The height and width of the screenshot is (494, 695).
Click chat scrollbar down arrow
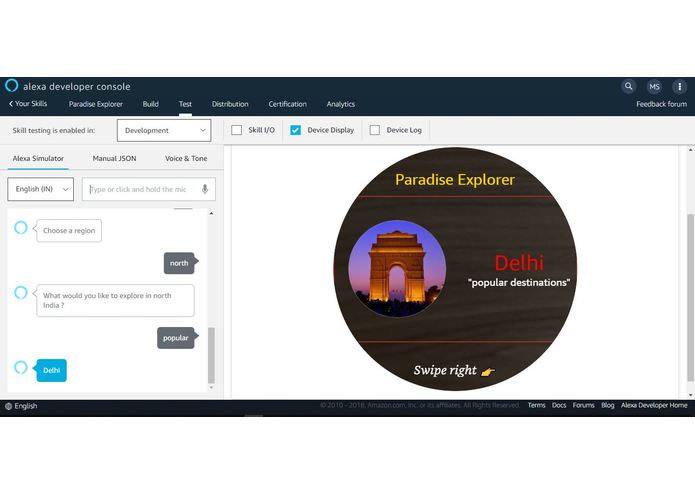(211, 388)
